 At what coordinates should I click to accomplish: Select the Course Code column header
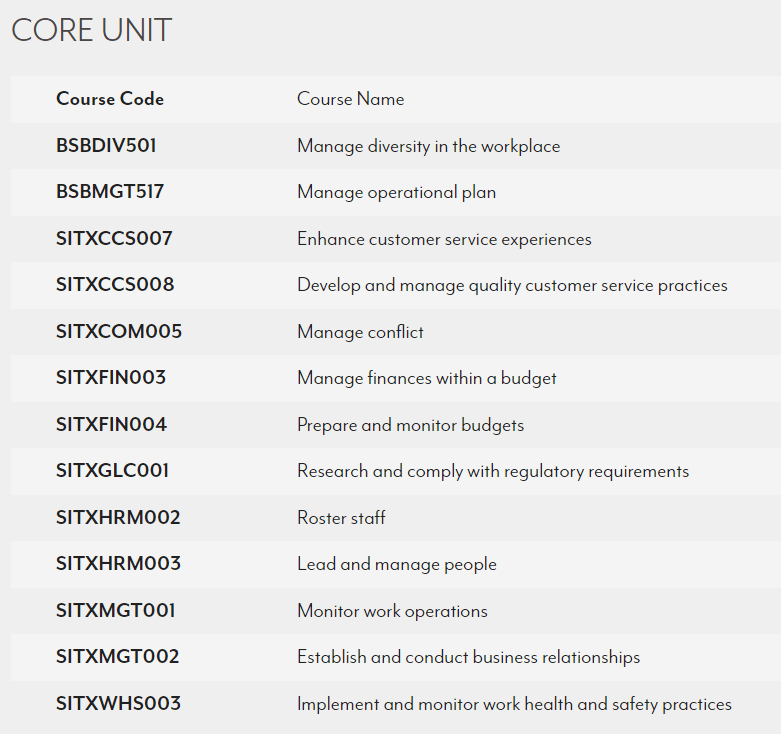pyautogui.click(x=110, y=99)
